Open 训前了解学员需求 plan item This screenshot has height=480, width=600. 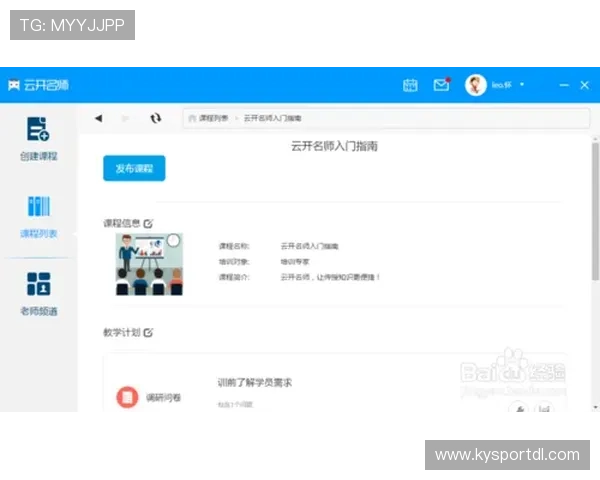point(254,382)
